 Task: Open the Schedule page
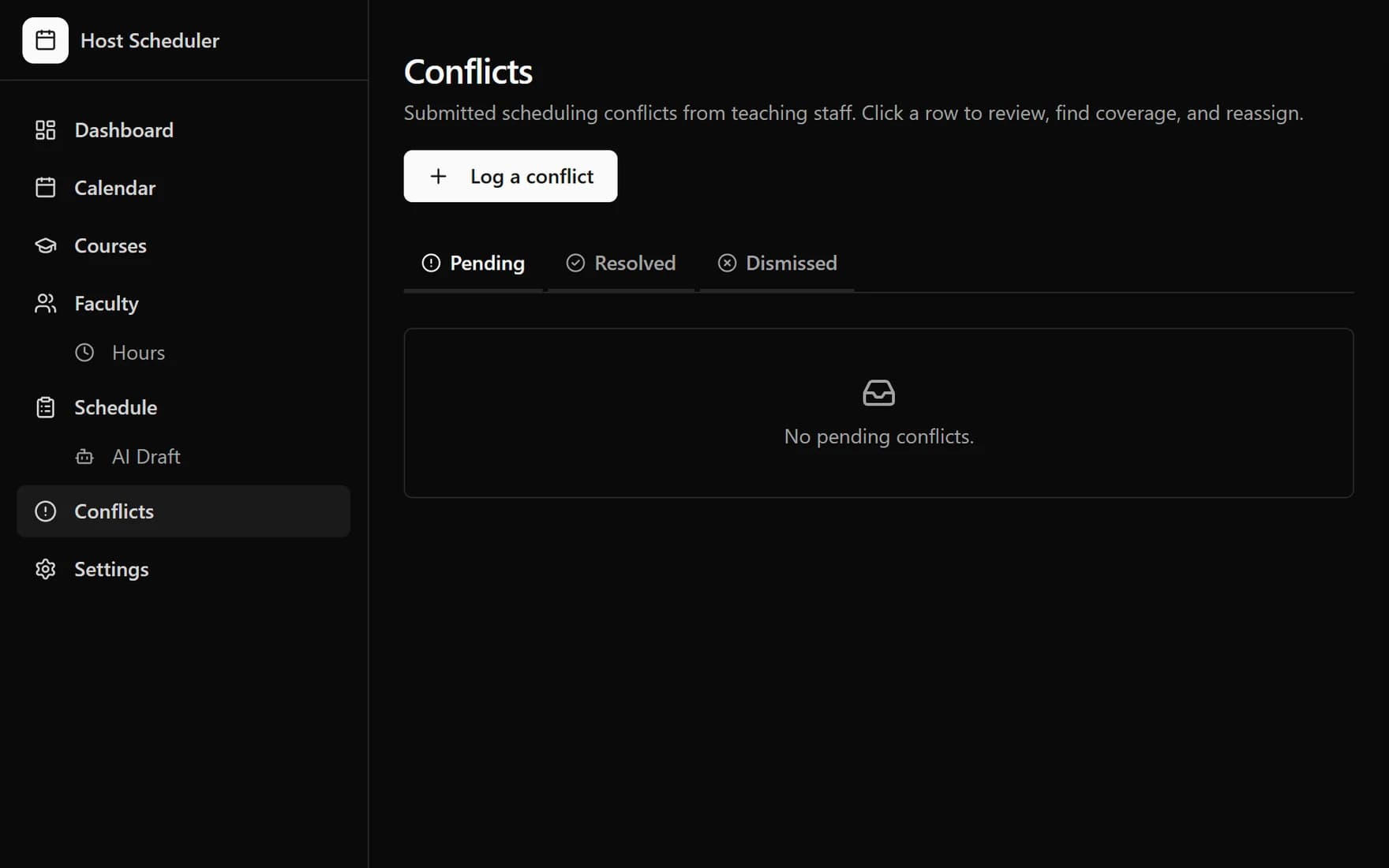183,407
